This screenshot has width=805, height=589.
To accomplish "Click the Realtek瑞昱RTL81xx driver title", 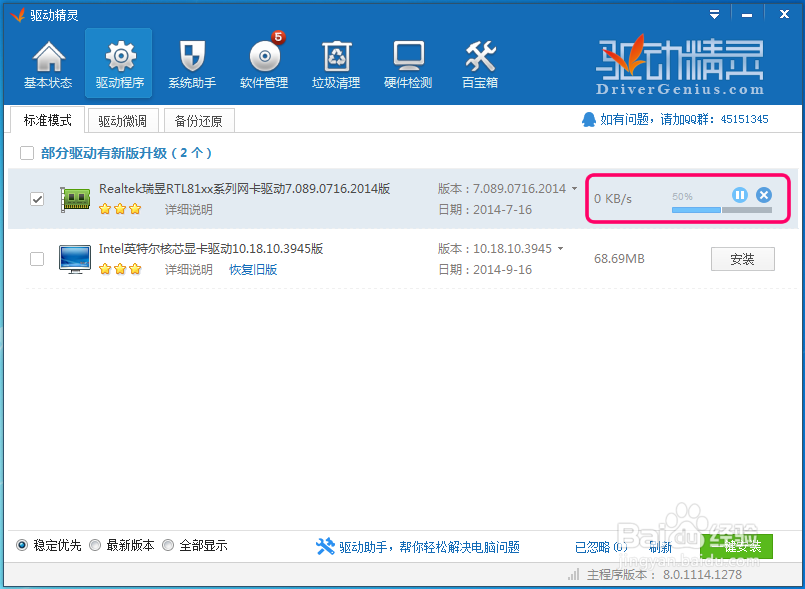I will pyautogui.click(x=244, y=188).
